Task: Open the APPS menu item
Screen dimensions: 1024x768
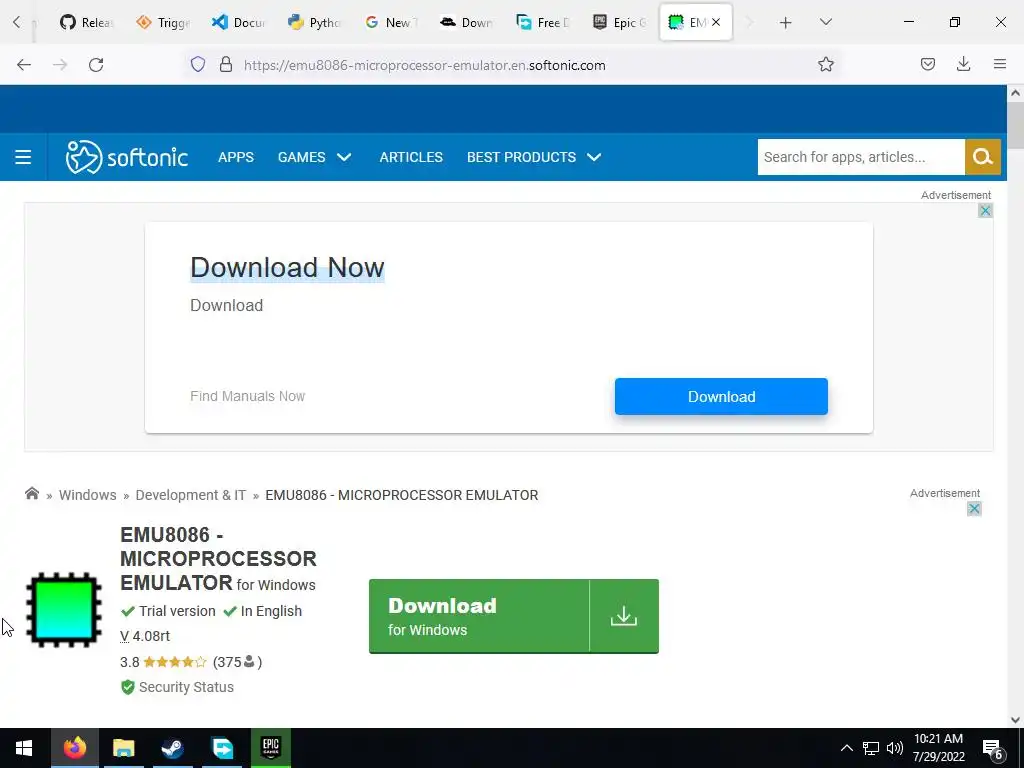Action: (x=236, y=157)
